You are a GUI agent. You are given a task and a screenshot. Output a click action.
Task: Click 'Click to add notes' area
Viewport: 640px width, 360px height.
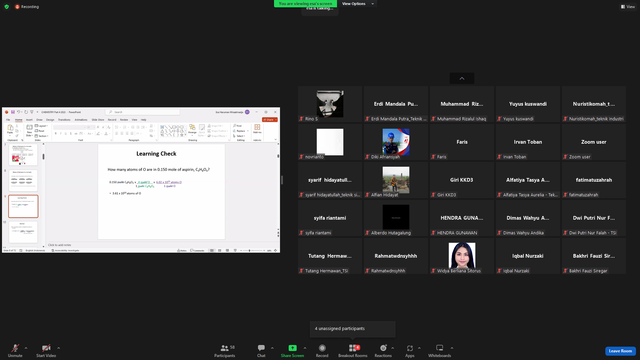click(60, 245)
